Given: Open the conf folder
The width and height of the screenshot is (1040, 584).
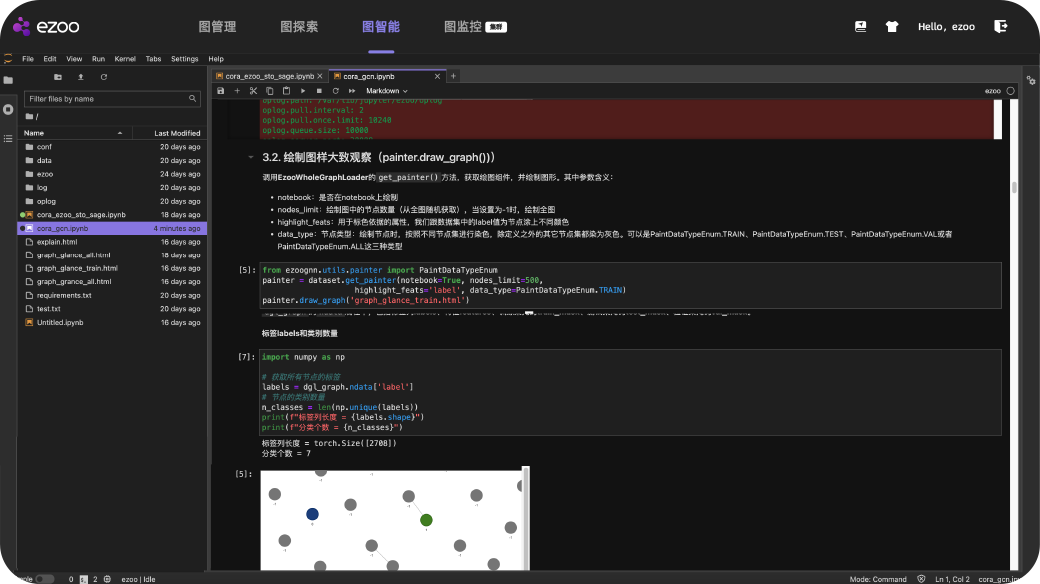Looking at the screenshot, I should 44,147.
